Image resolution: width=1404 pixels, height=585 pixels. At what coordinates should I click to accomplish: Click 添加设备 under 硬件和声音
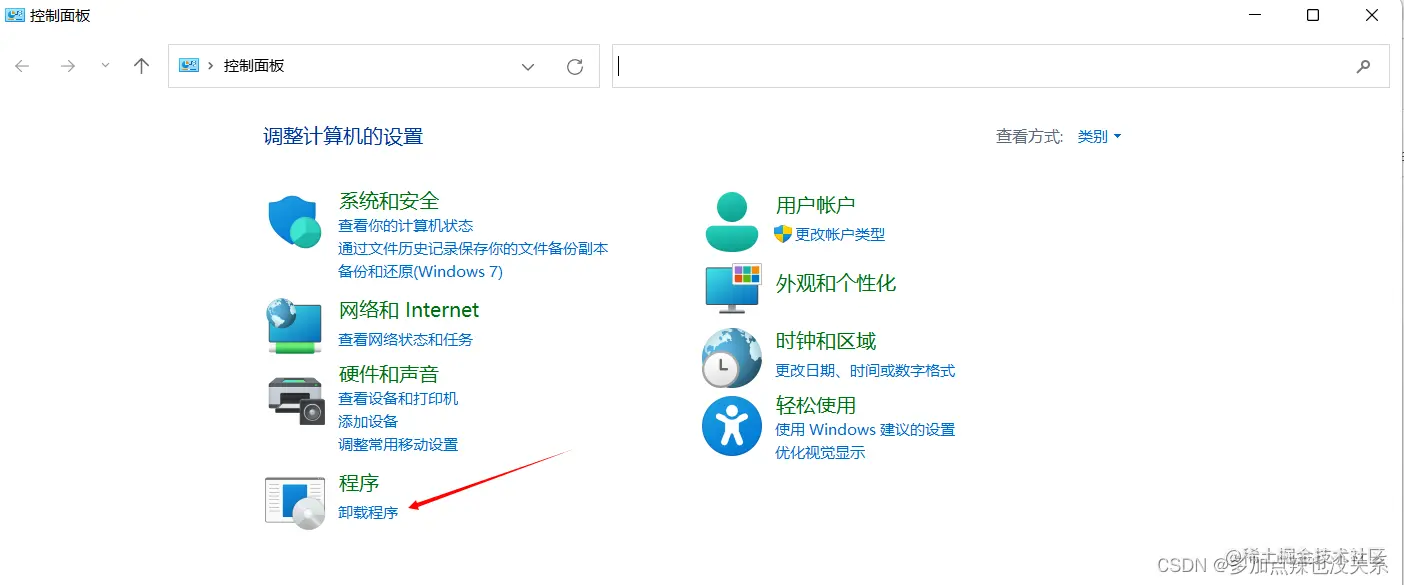pyautogui.click(x=368, y=421)
